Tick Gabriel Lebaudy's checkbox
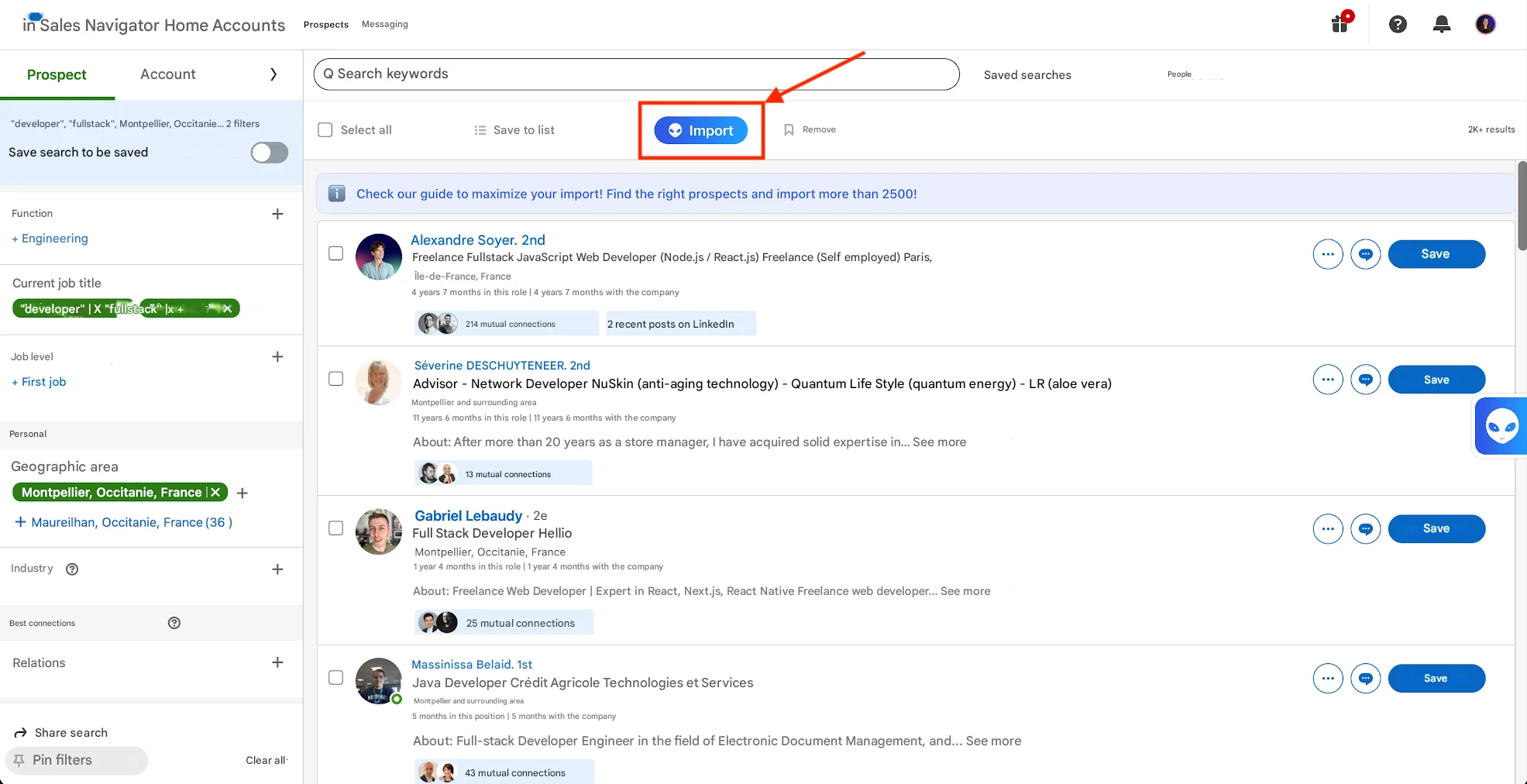Viewport: 1527px width, 784px height. pos(336,528)
